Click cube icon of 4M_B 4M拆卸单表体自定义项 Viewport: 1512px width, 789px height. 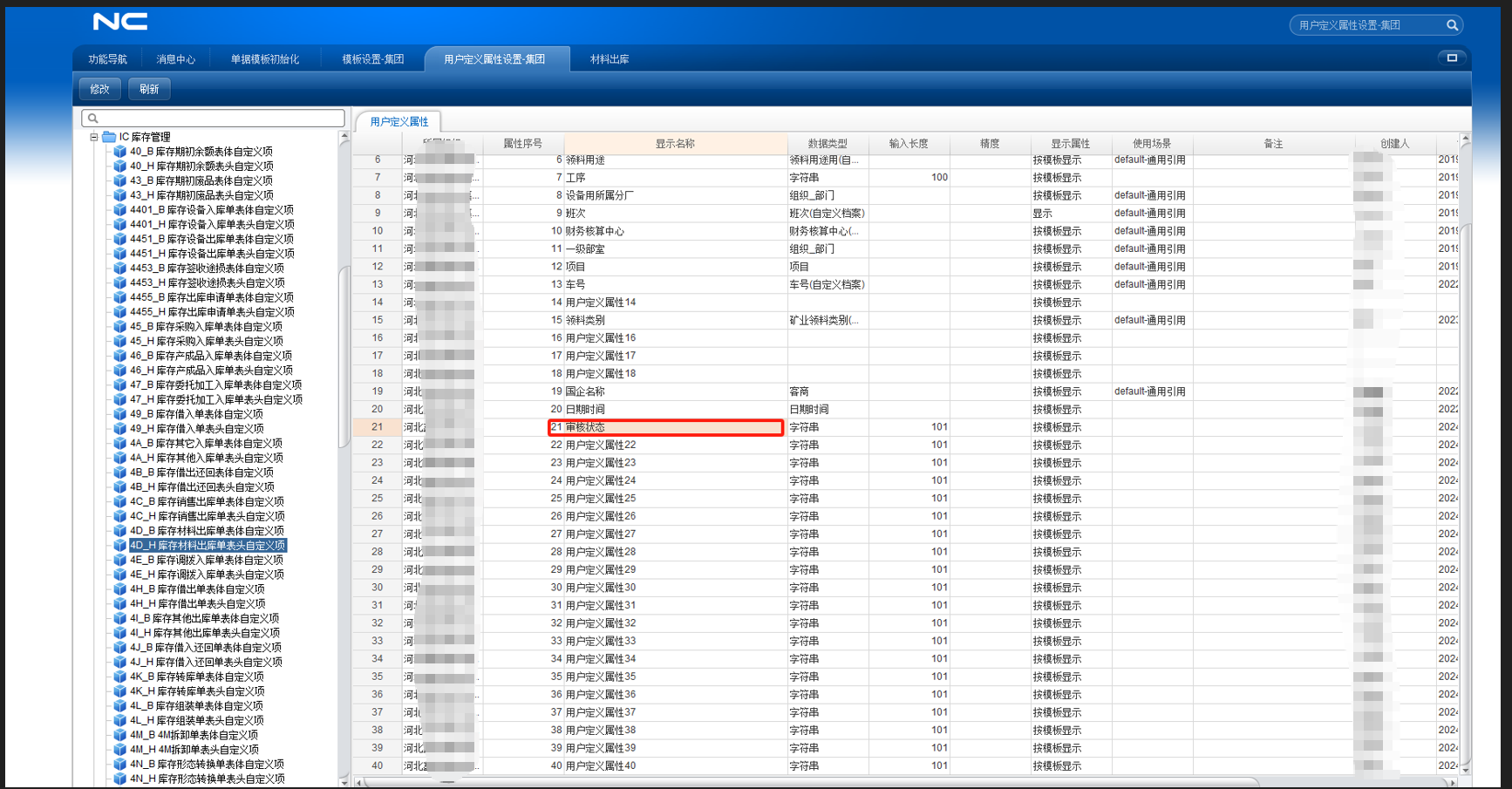(120, 735)
